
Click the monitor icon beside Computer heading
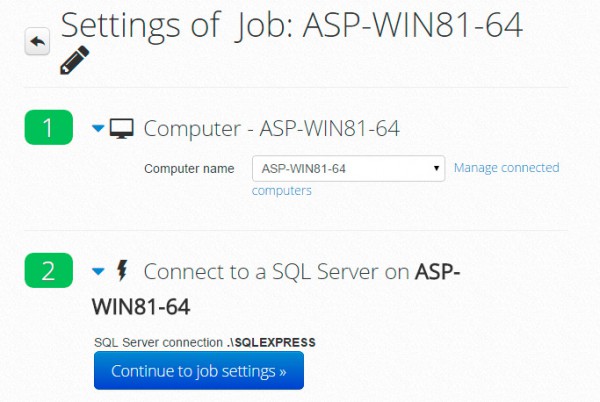point(122,128)
